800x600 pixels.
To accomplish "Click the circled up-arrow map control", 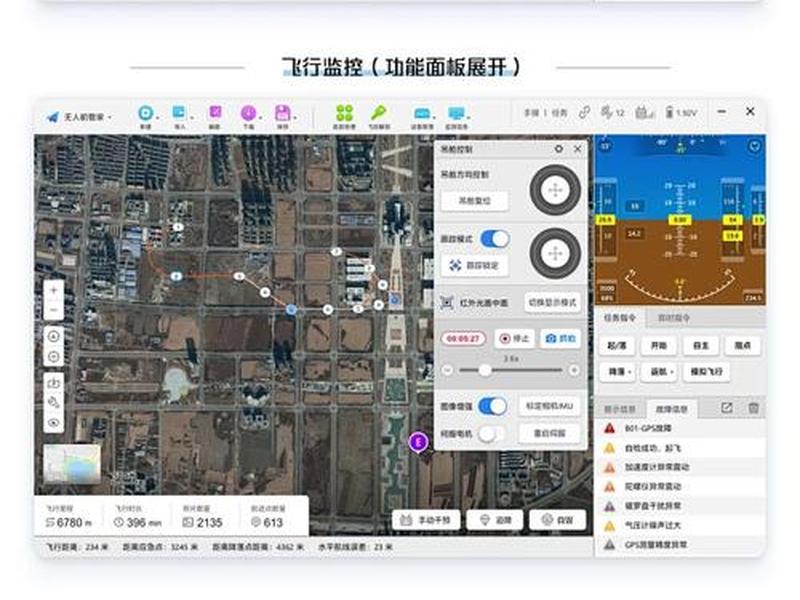I will 54,336.
